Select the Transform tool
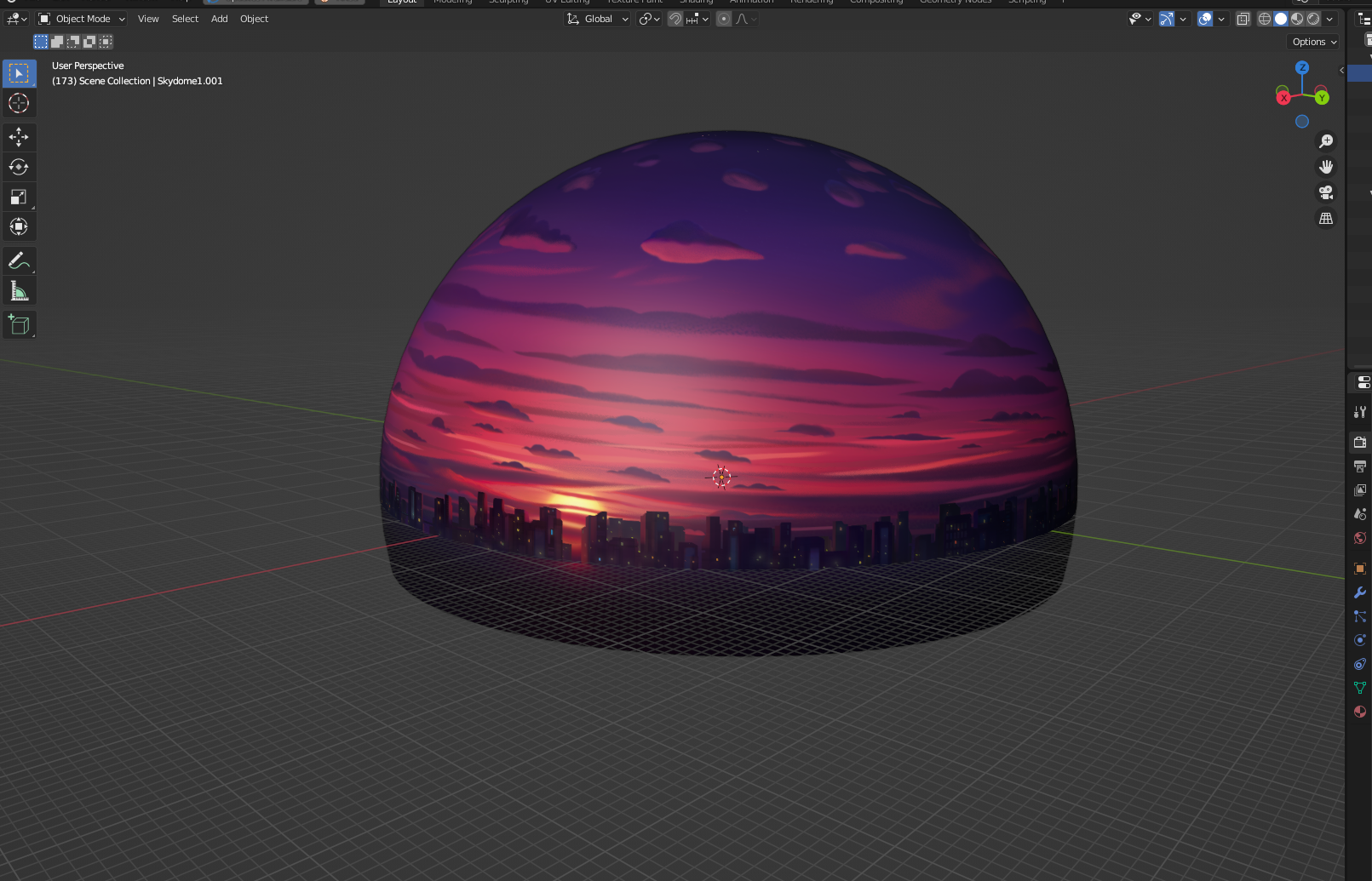The height and width of the screenshot is (881, 1372). tap(19, 226)
